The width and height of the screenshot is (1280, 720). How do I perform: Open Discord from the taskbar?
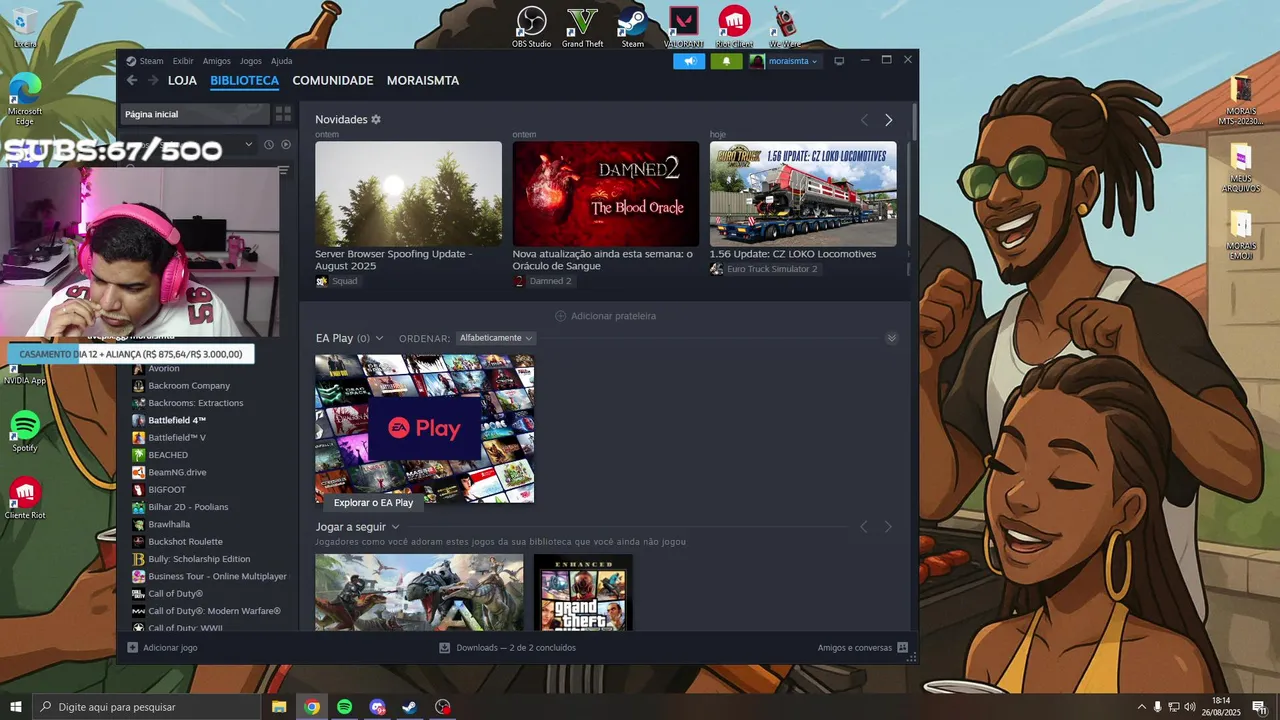pos(377,707)
